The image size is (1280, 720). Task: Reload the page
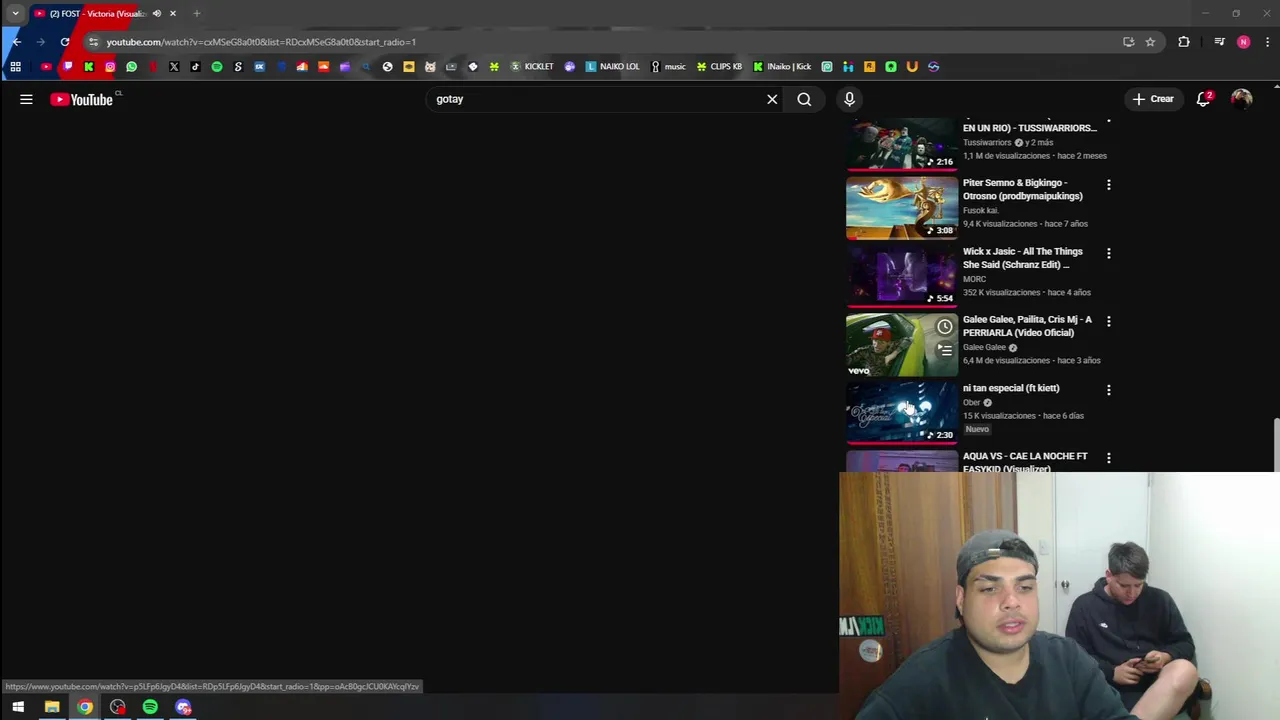click(65, 42)
